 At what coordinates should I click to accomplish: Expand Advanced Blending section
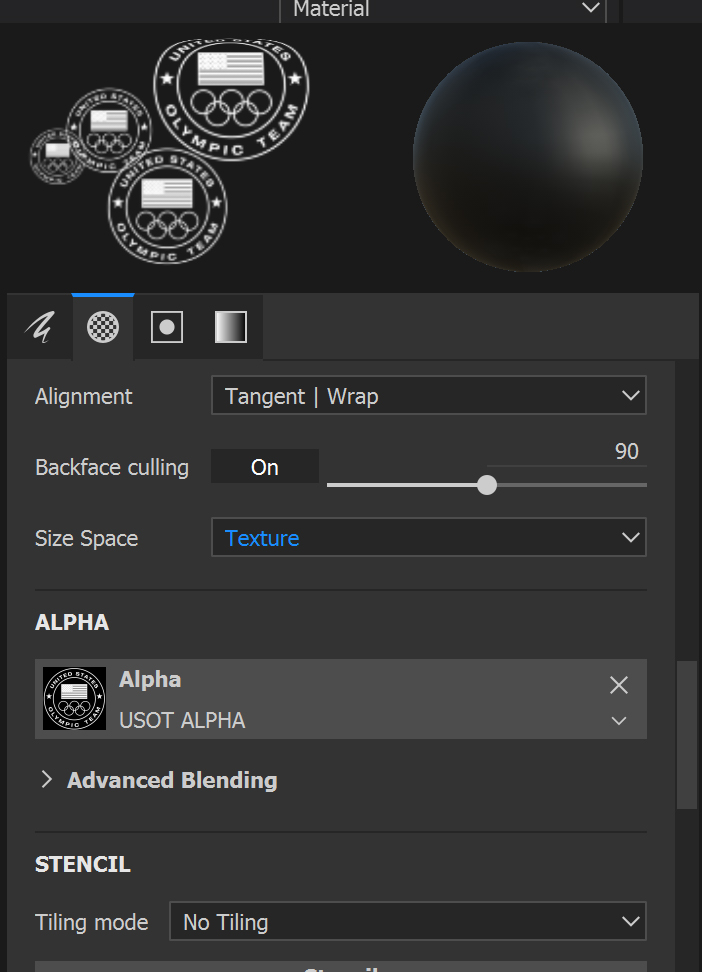(x=46, y=780)
